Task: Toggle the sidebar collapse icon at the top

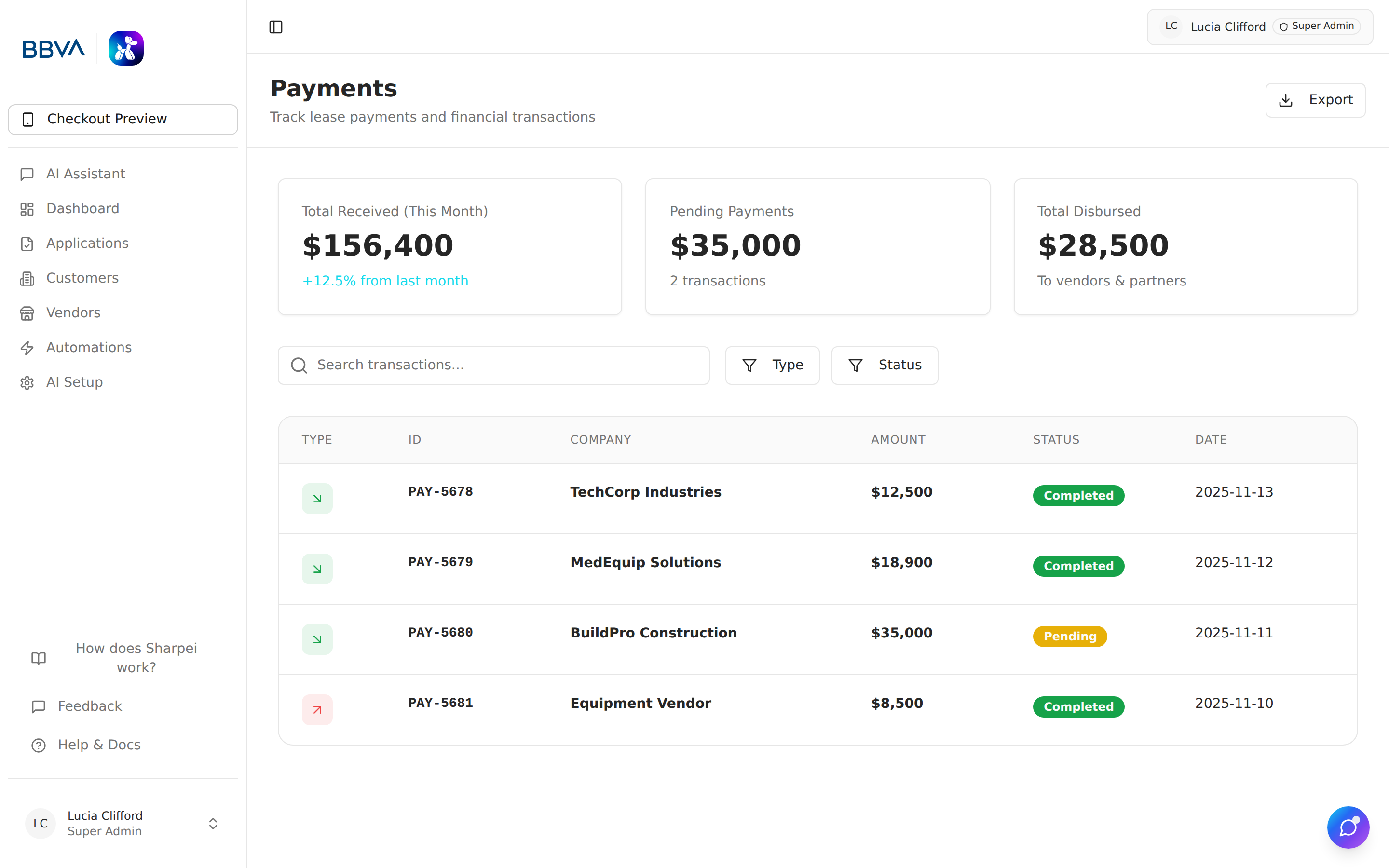Action: [276, 27]
